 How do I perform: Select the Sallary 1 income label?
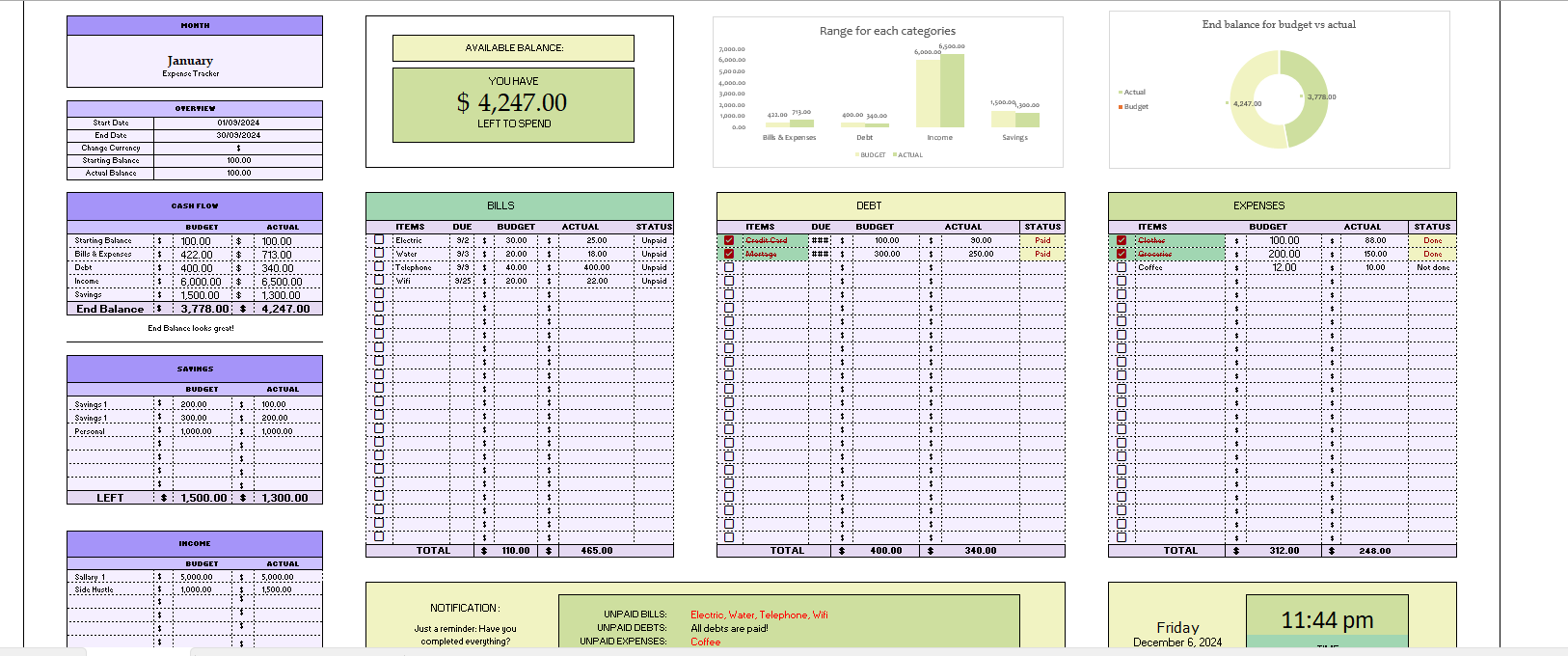point(90,577)
